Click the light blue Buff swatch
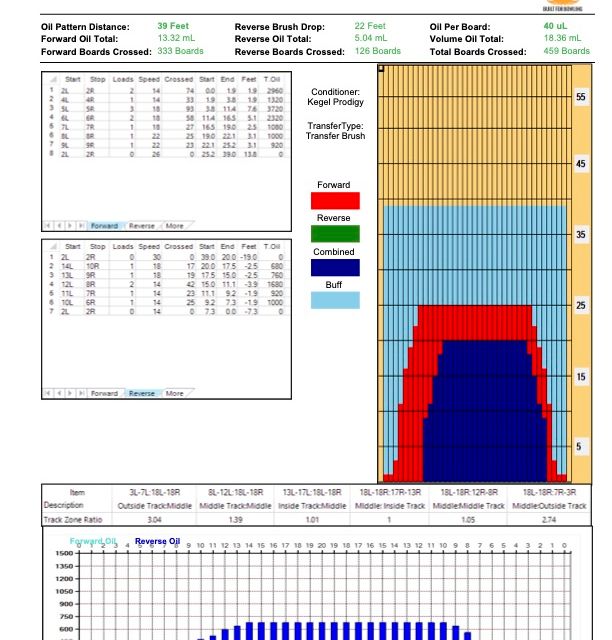 (x=335, y=300)
